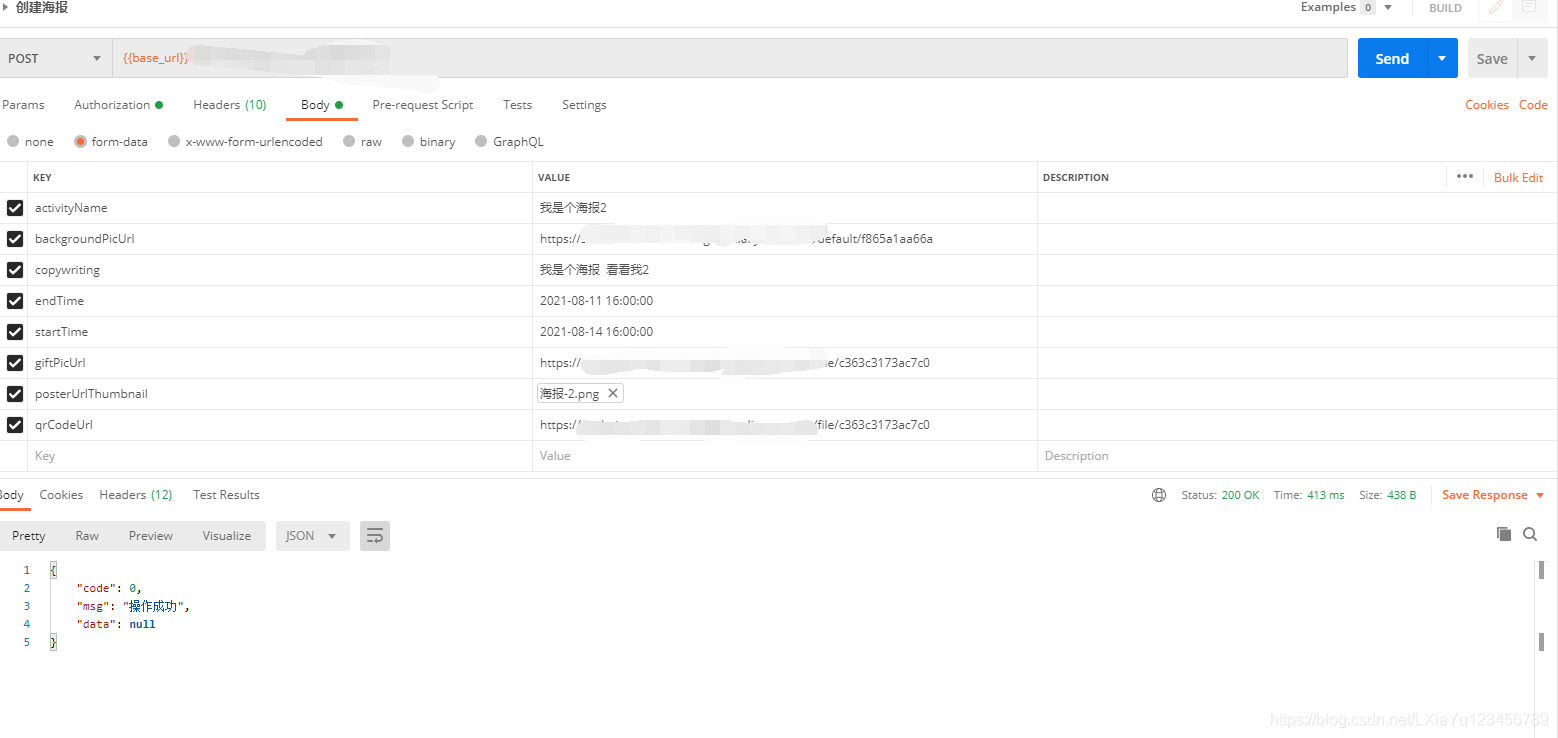
Task: Click the Bulk Edit link
Action: pos(1518,177)
